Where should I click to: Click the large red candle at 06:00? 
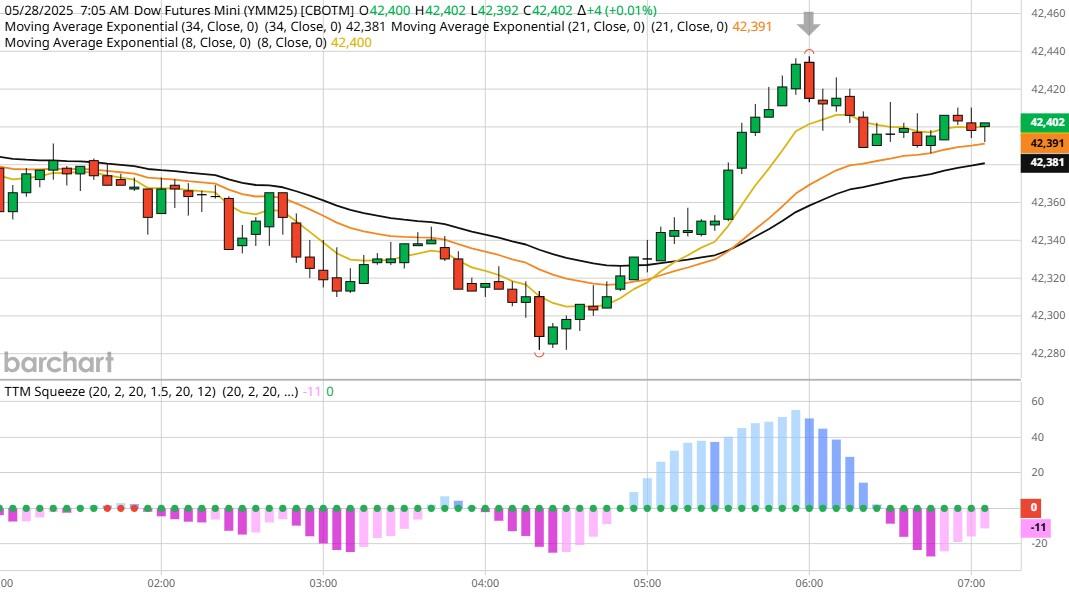809,80
